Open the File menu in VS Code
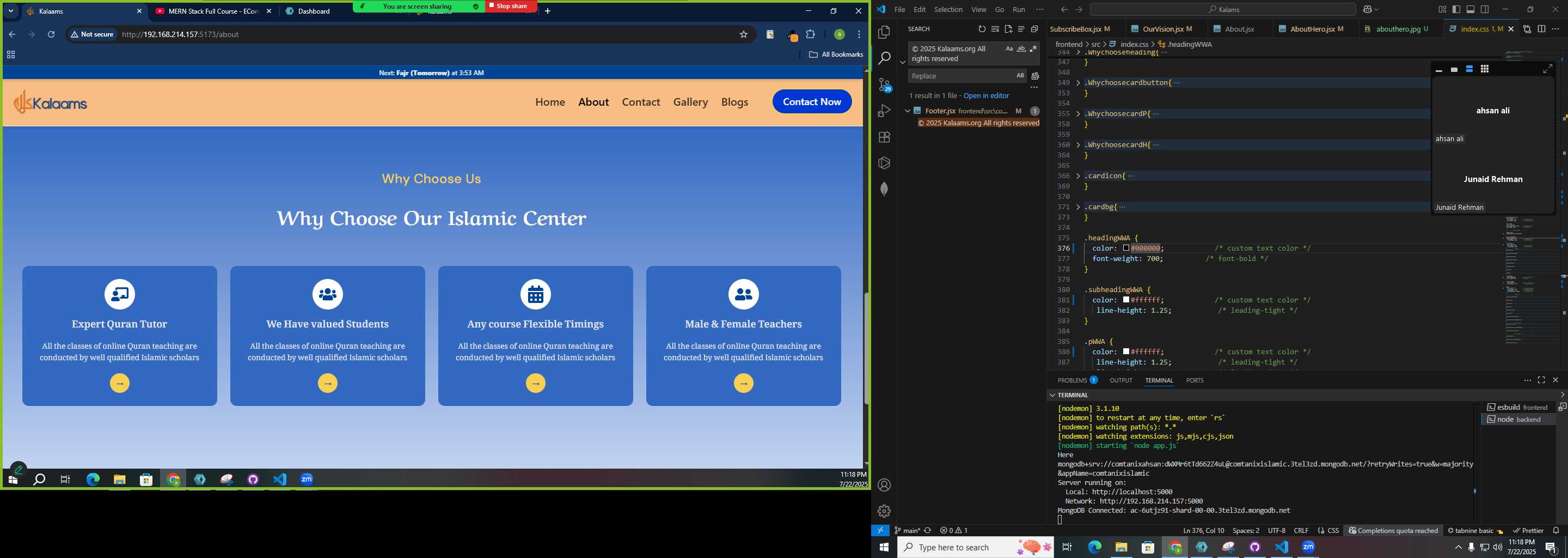 [x=899, y=10]
